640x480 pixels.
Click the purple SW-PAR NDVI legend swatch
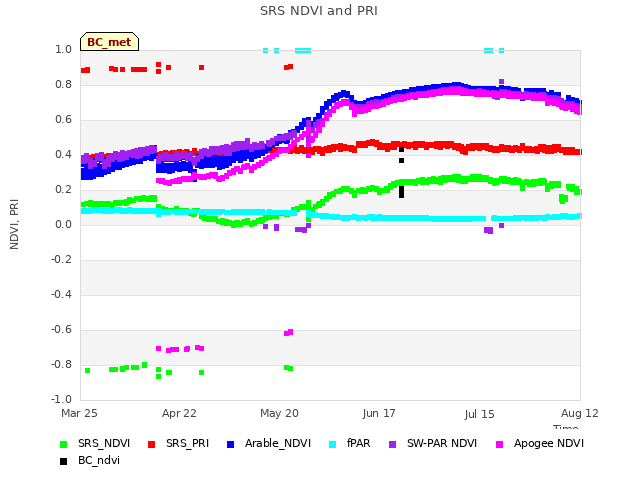(x=392, y=444)
